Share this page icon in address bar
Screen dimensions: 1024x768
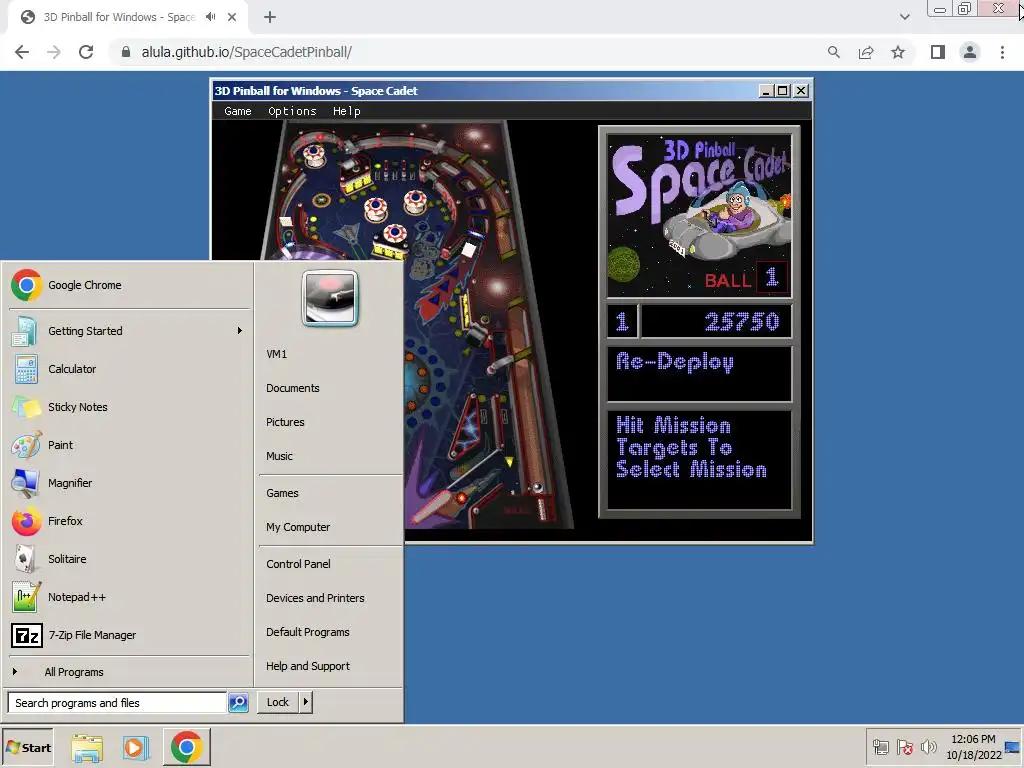(x=866, y=52)
